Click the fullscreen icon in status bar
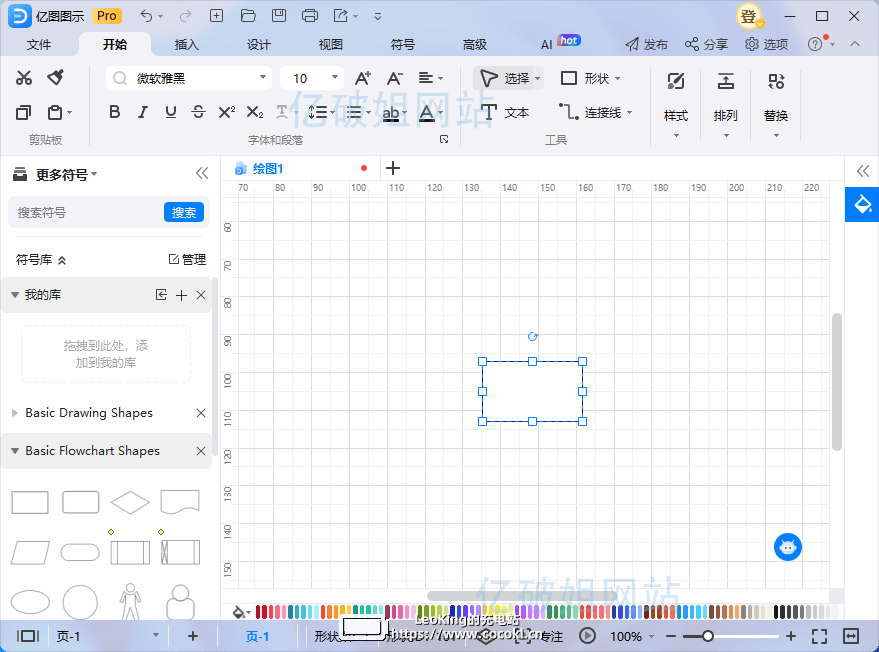Image resolution: width=879 pixels, height=652 pixels. pyautogui.click(x=820, y=636)
